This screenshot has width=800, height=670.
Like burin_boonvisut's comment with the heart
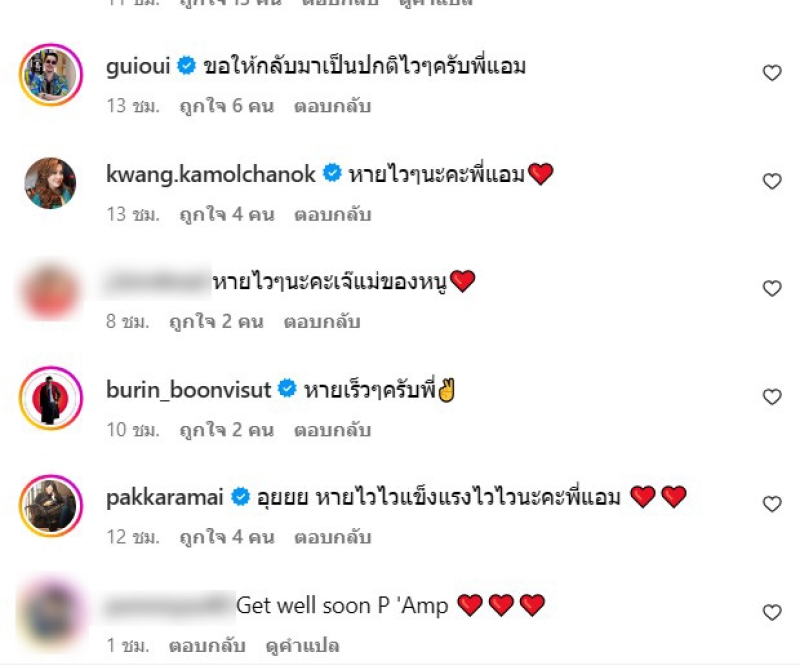point(772,397)
